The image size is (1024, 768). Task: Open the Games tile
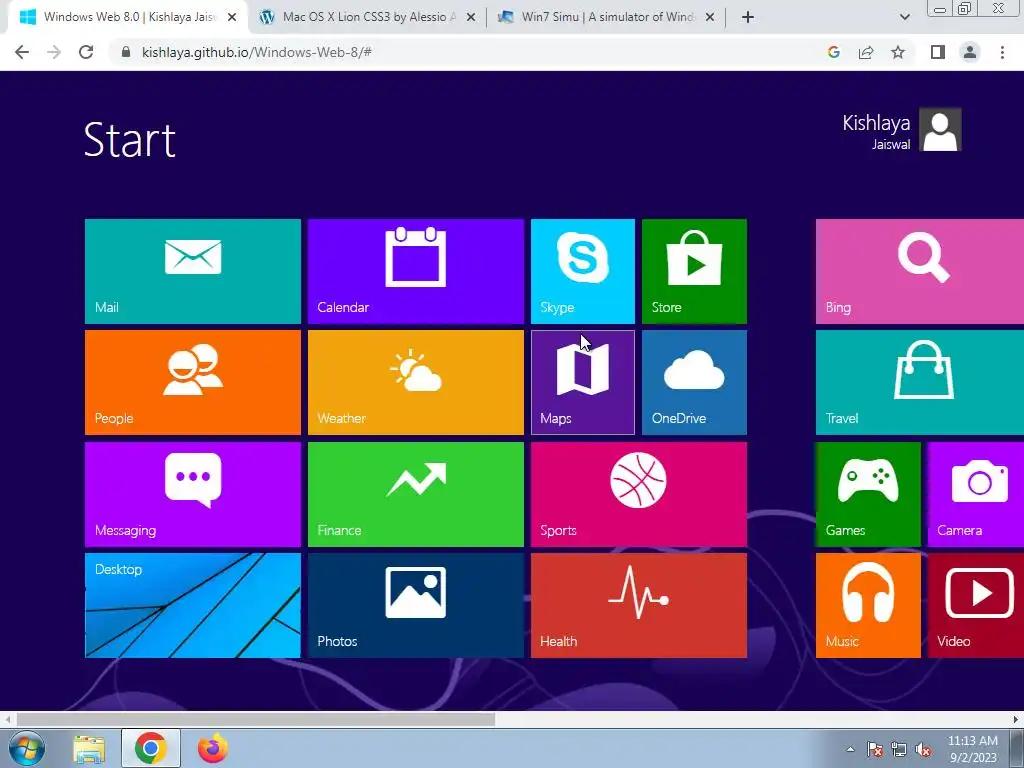[868, 494]
